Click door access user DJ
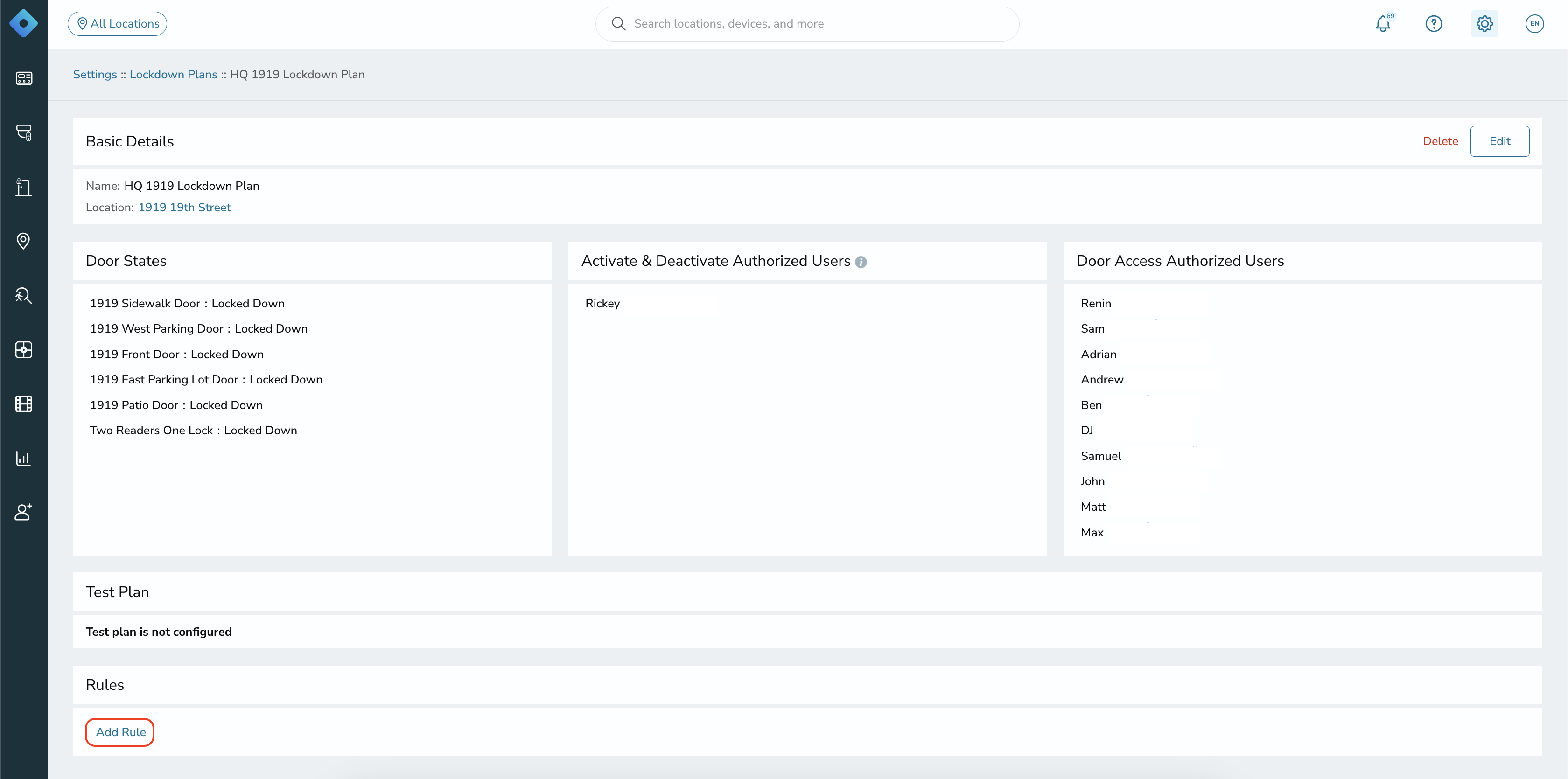The image size is (1568, 779). point(1086,430)
